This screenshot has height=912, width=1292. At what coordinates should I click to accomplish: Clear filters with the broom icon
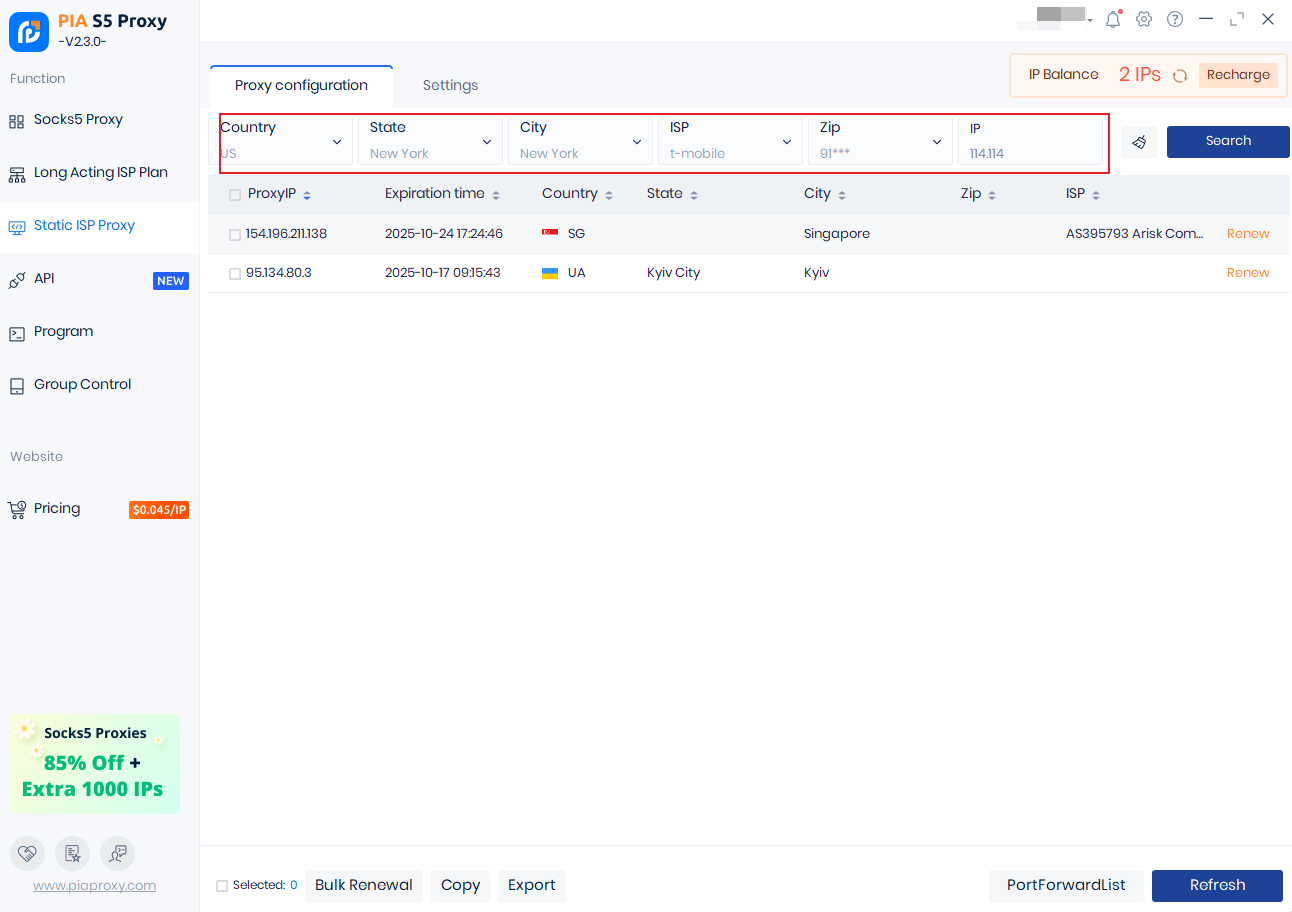[1139, 142]
